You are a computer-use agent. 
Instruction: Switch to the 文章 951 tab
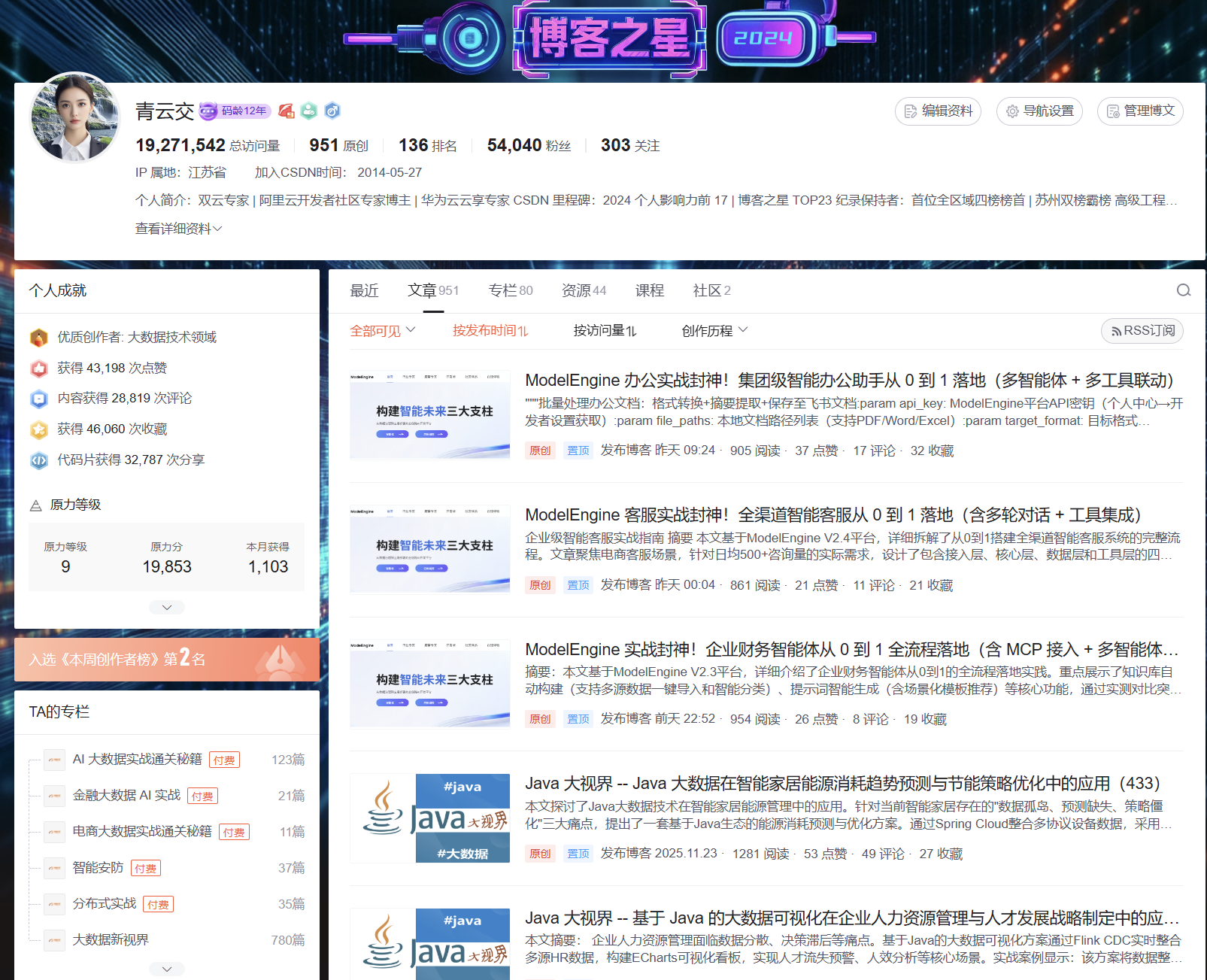point(433,291)
